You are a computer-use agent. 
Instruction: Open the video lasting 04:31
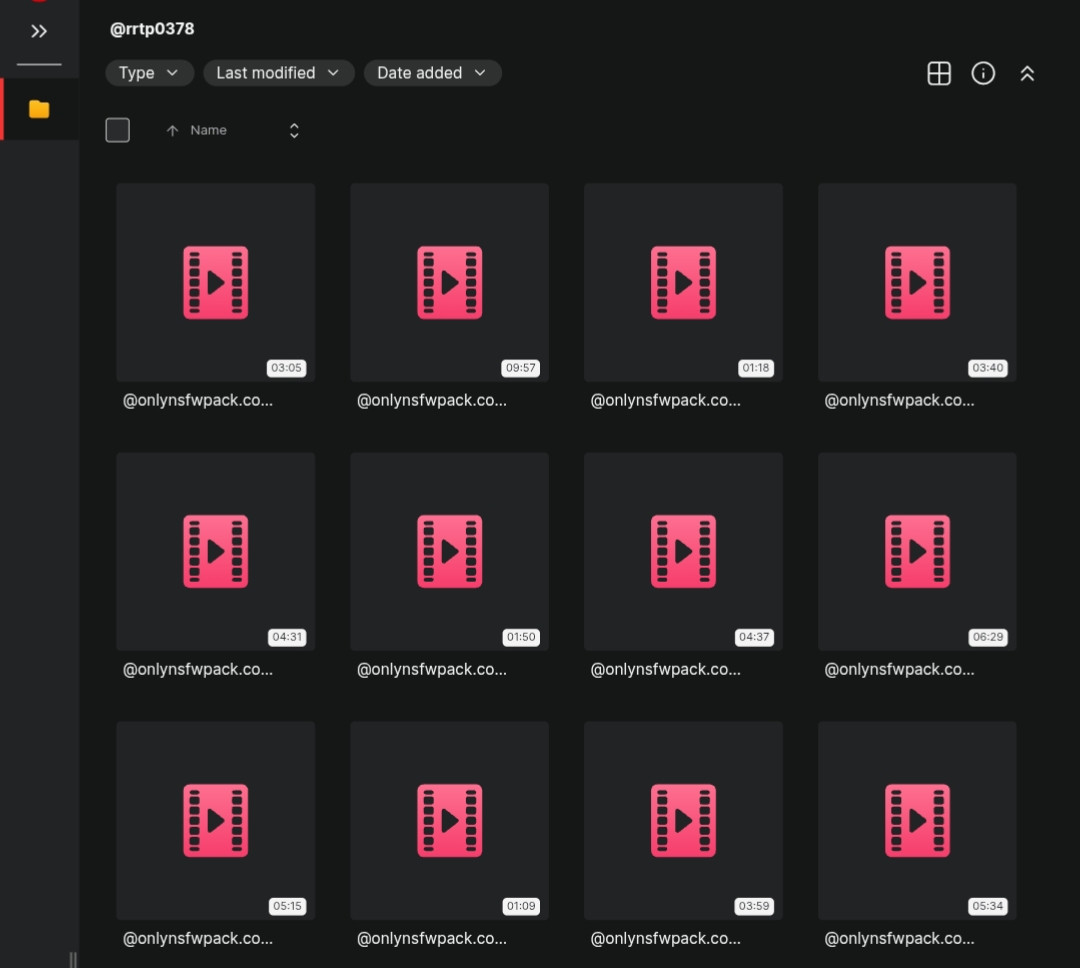216,551
